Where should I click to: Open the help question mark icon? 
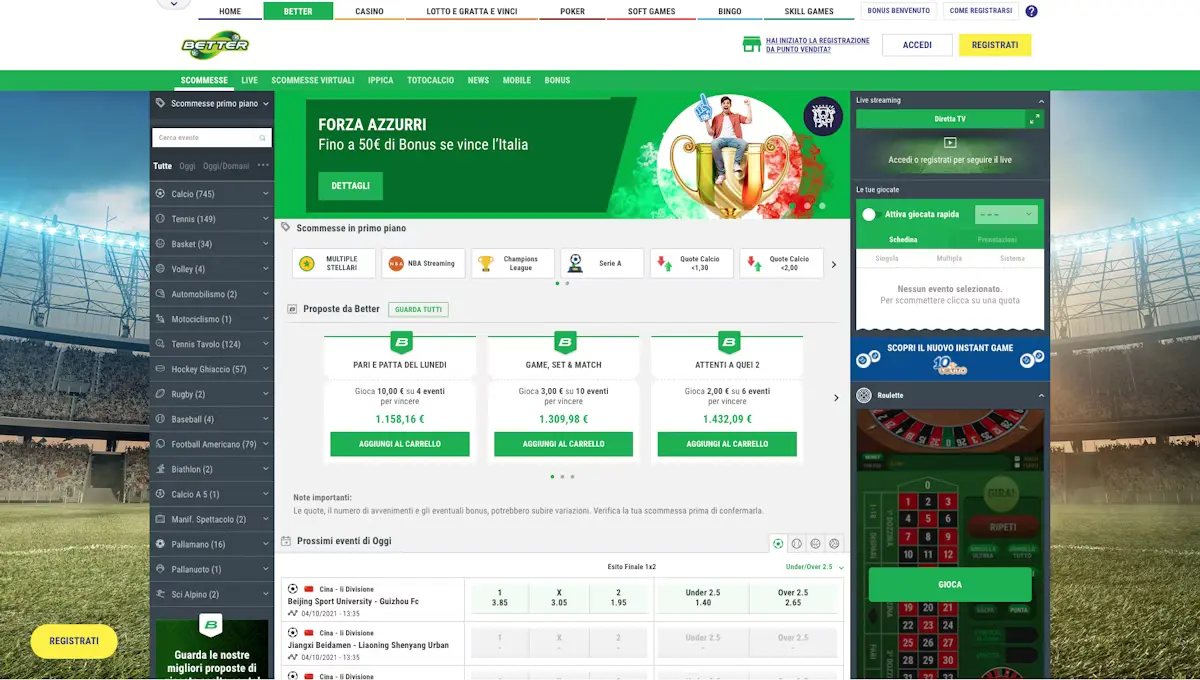pos(1032,12)
